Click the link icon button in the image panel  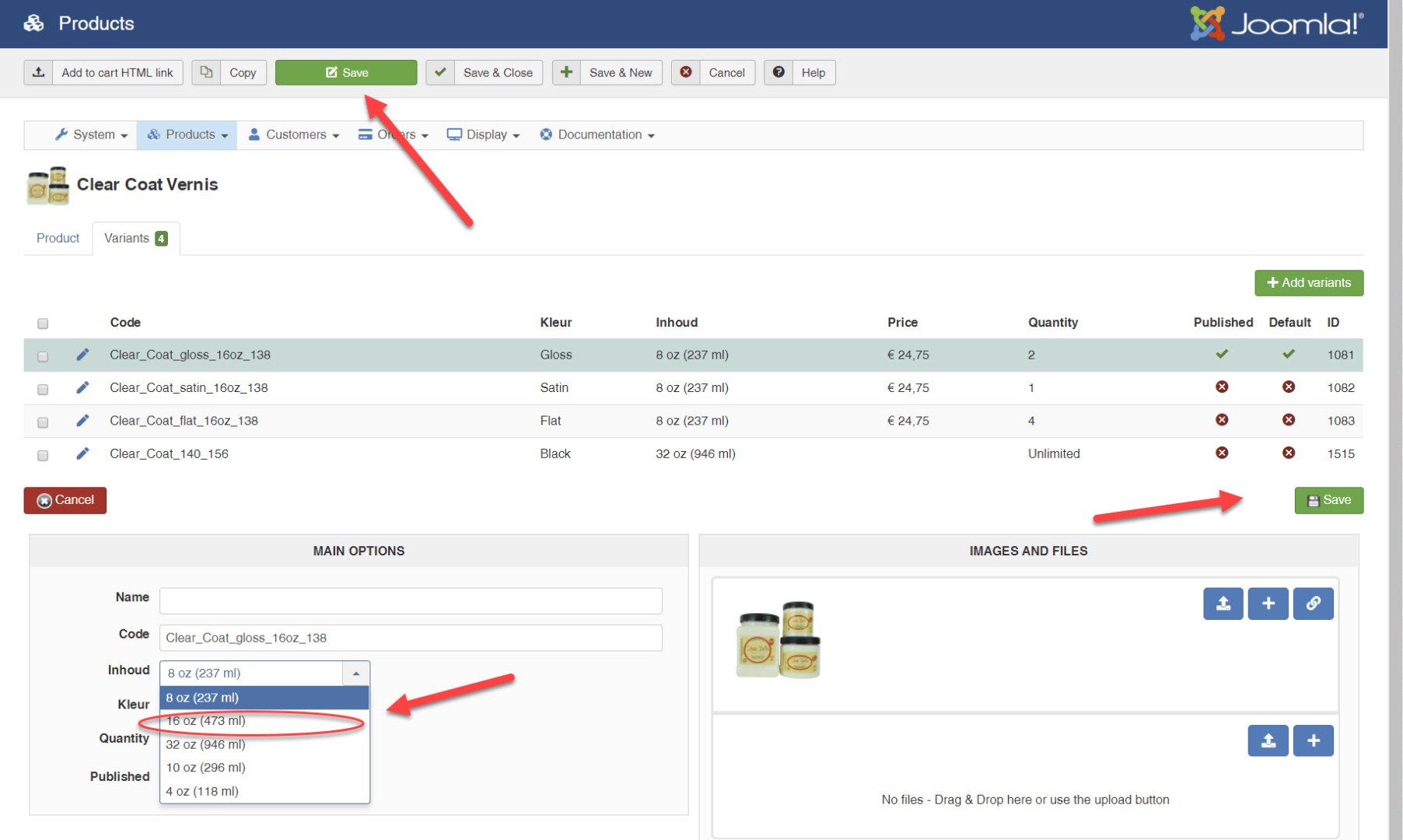[x=1313, y=604]
